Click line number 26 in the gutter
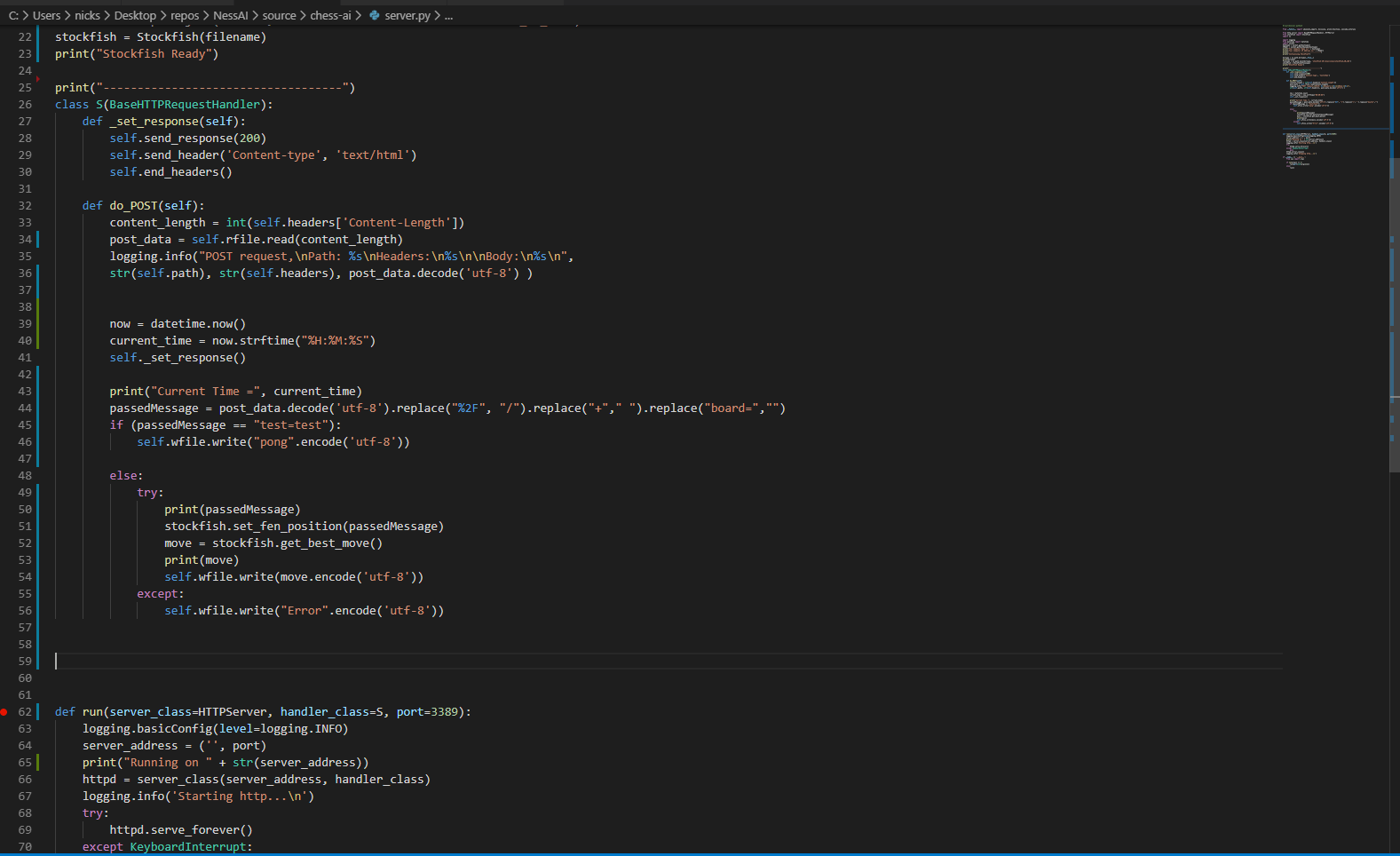Screen dimensions: 1400x856 tap(25, 105)
